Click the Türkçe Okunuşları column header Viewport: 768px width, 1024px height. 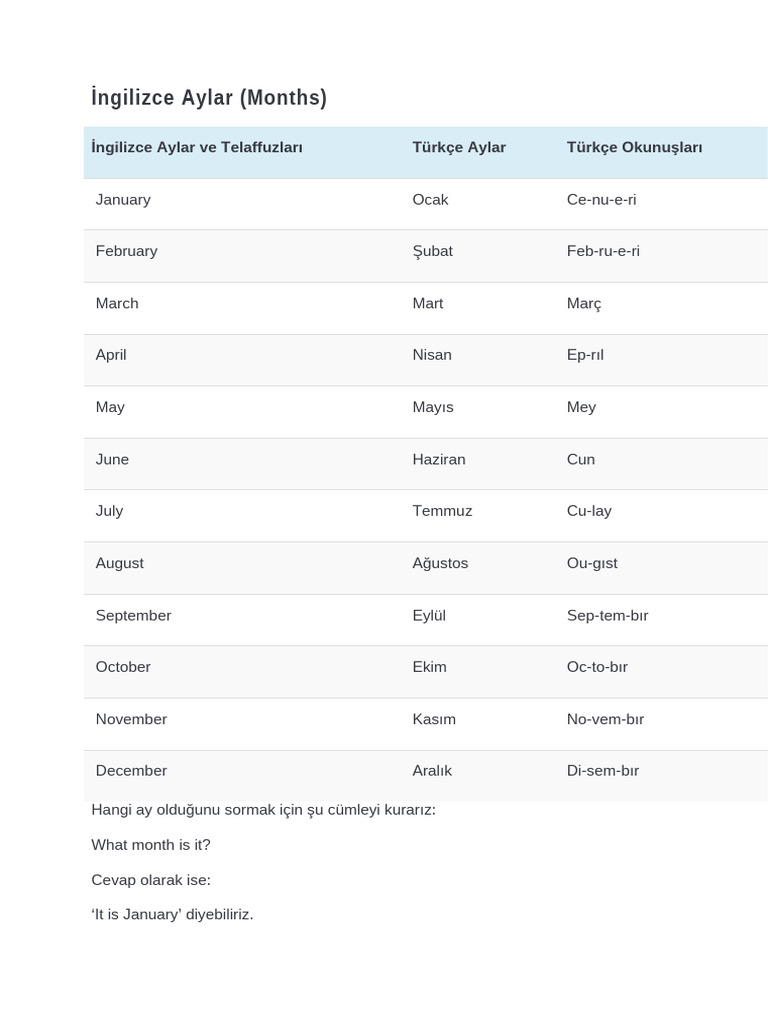click(634, 147)
